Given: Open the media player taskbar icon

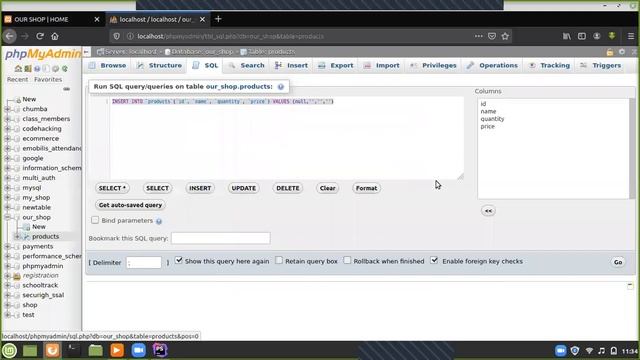Looking at the screenshot, I should coord(117,351).
